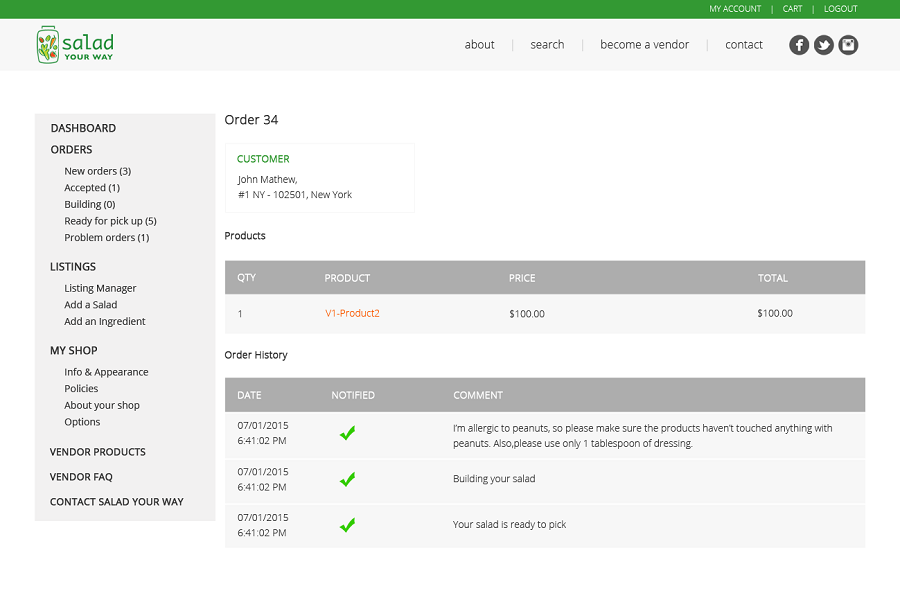900x599 pixels.
Task: Open the search page
Action: 547,45
